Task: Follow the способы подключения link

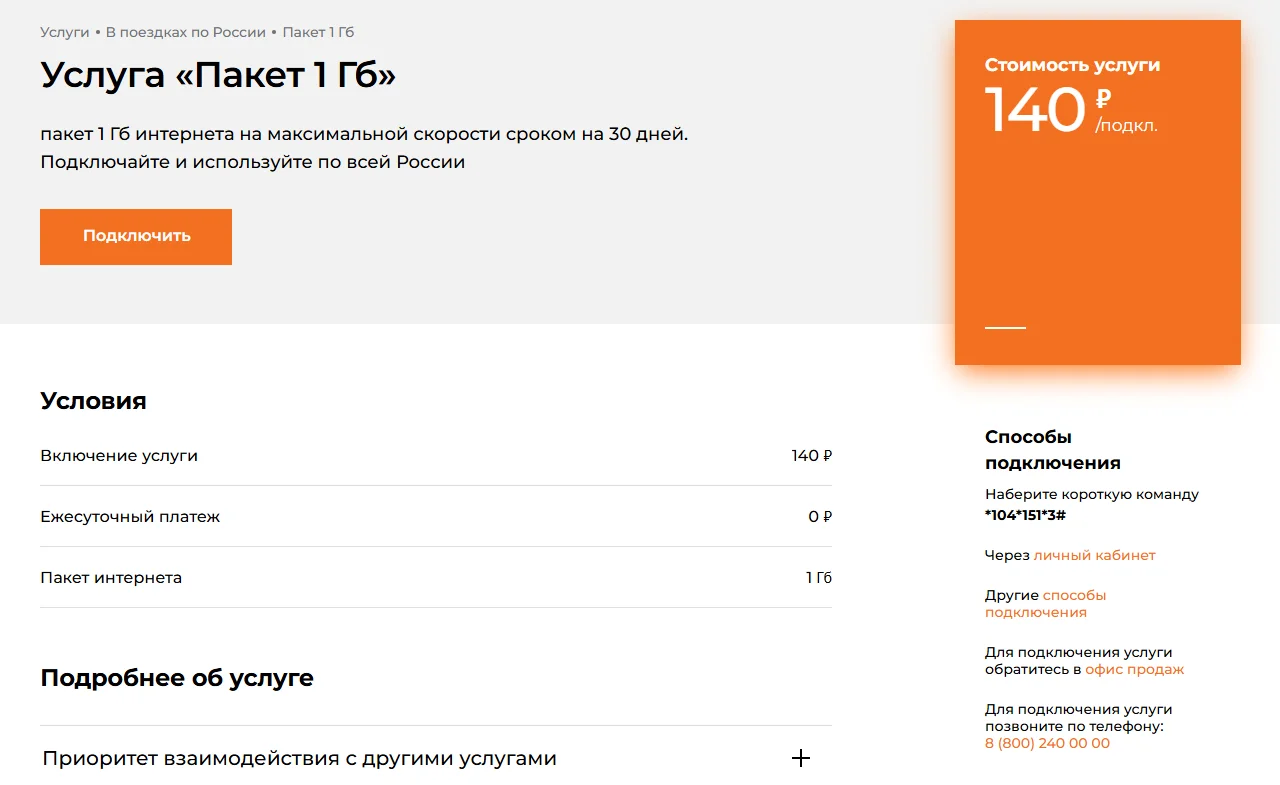Action: click(1046, 603)
